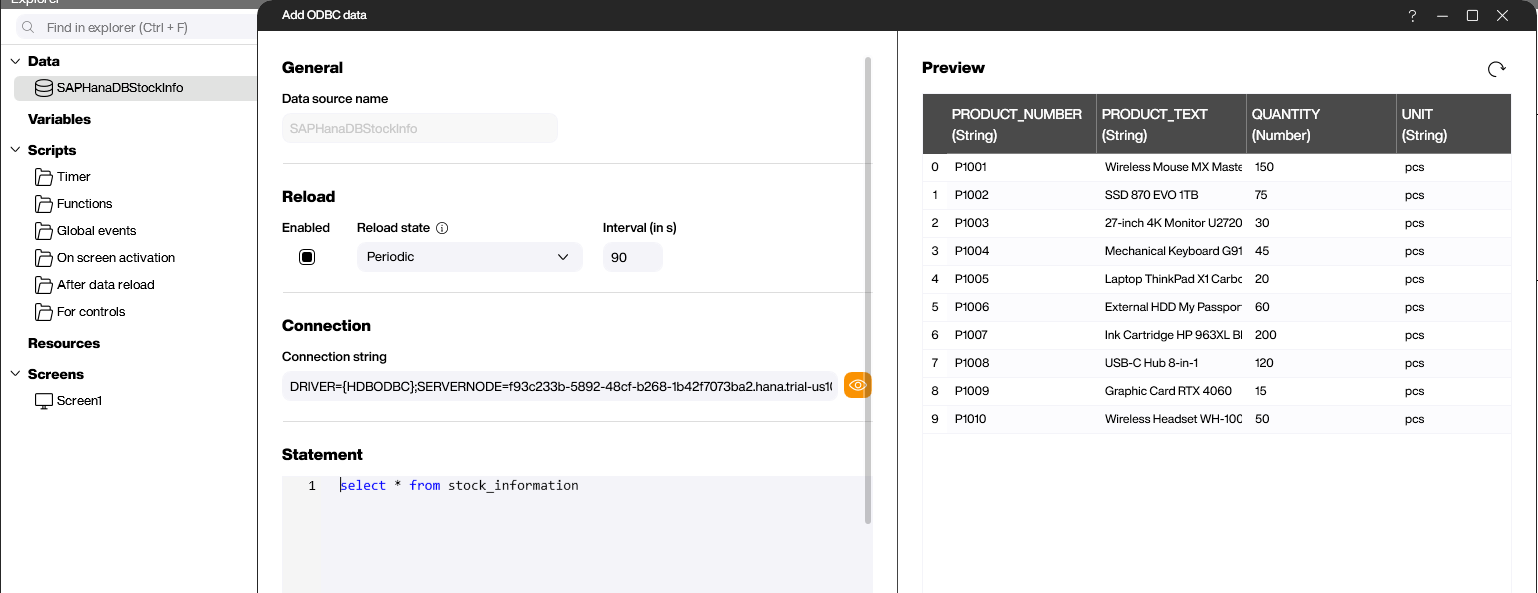Show the connection string via eye button

(x=857, y=385)
